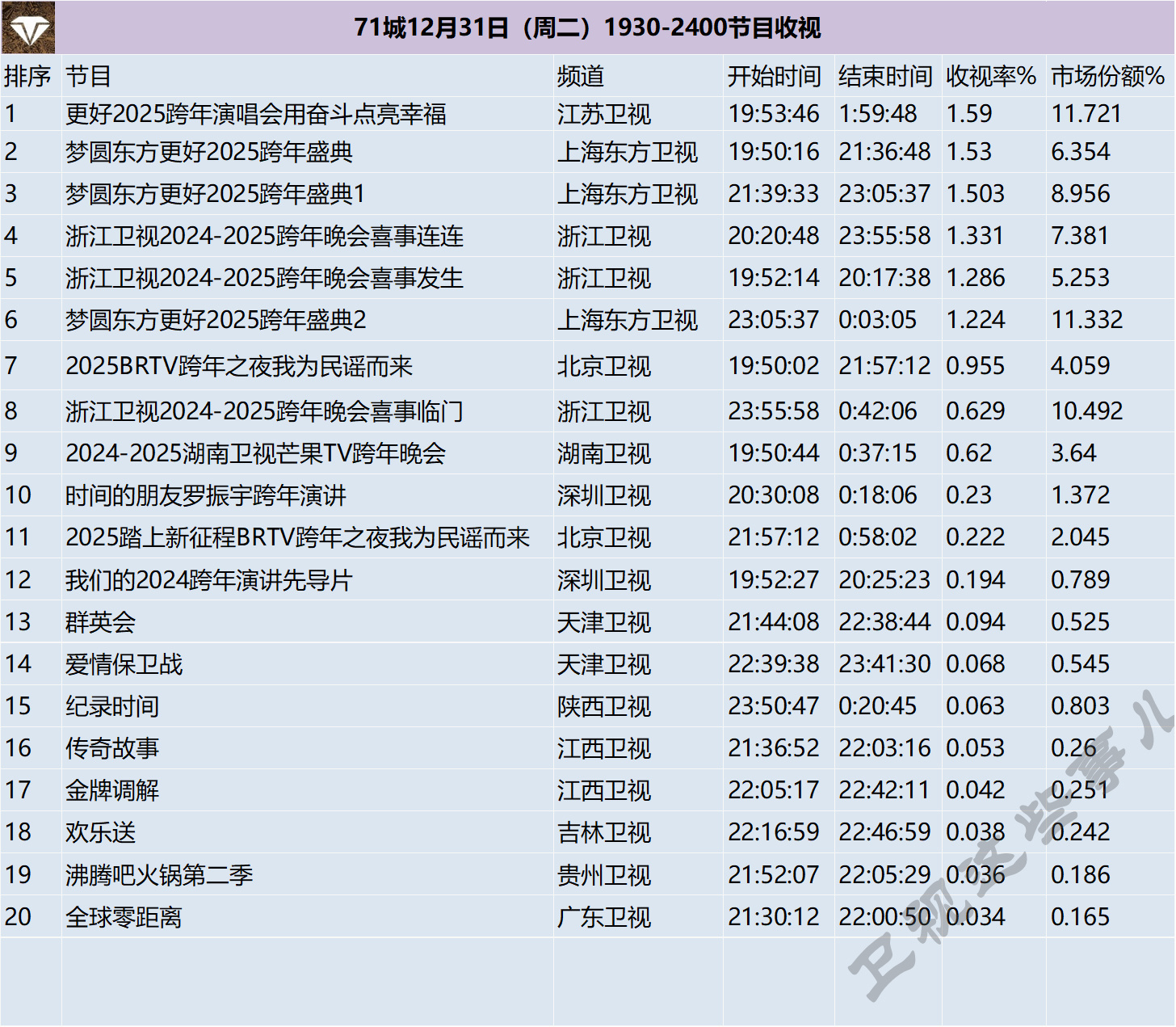Click the '频道' column header

(580, 76)
